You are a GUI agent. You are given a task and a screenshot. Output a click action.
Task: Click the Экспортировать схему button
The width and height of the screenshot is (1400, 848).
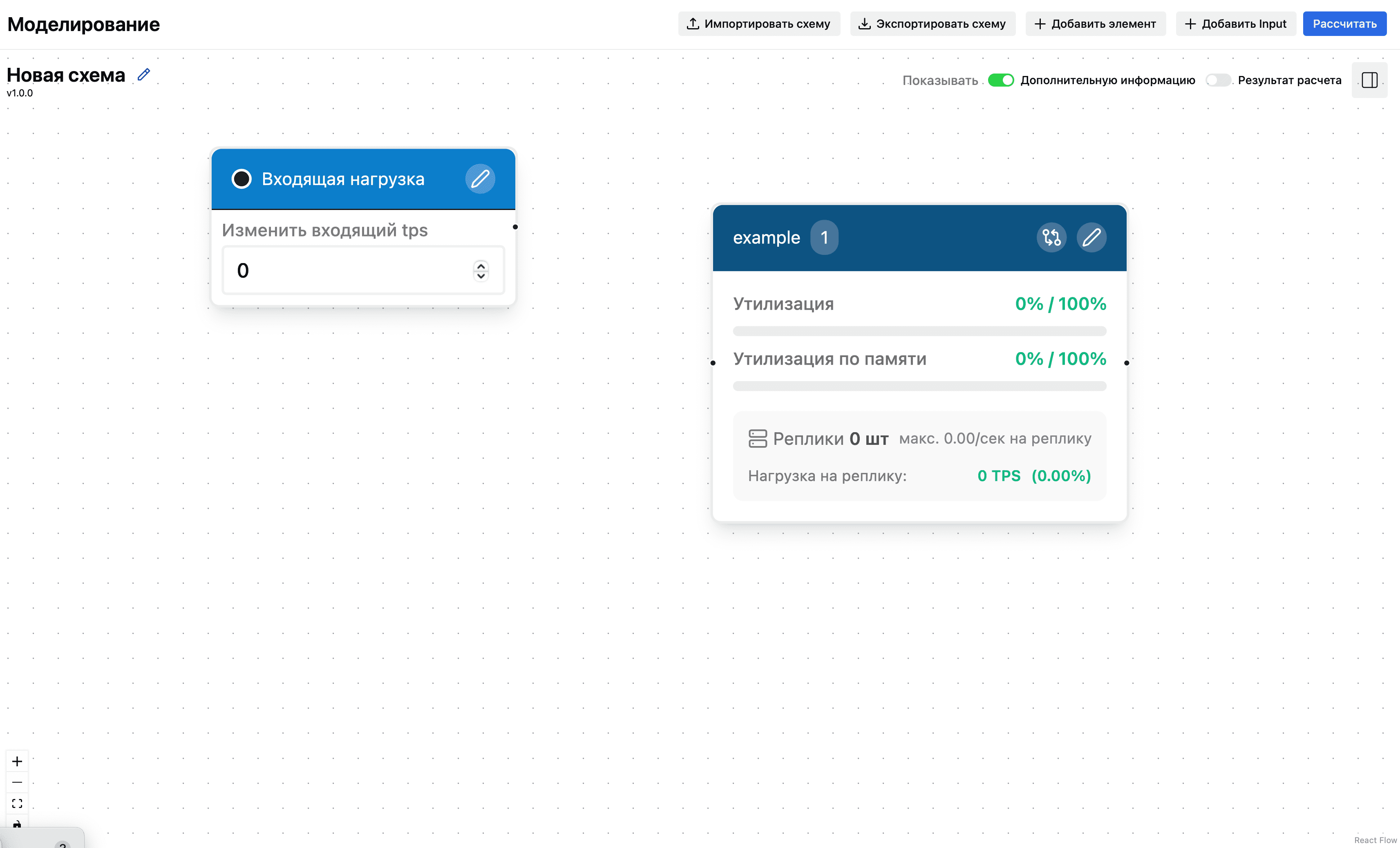coord(933,24)
